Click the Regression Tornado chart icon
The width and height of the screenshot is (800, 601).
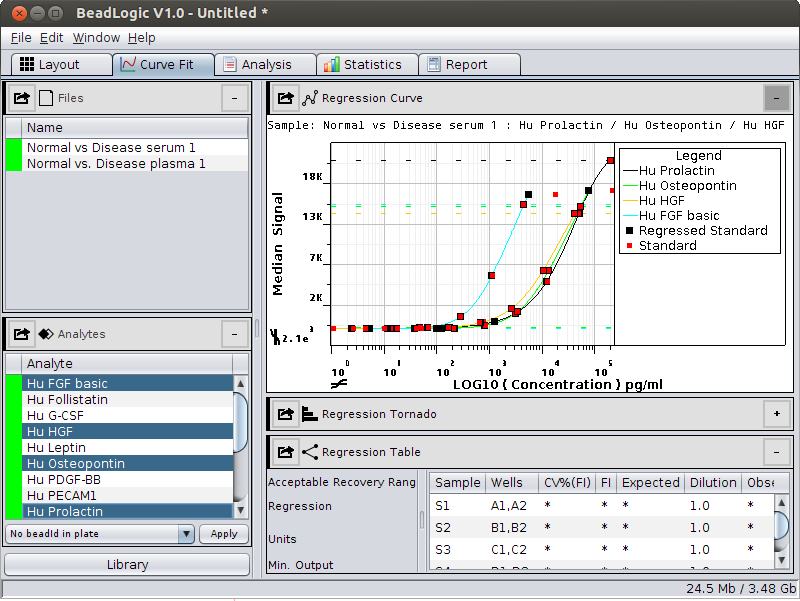pyautogui.click(x=310, y=414)
